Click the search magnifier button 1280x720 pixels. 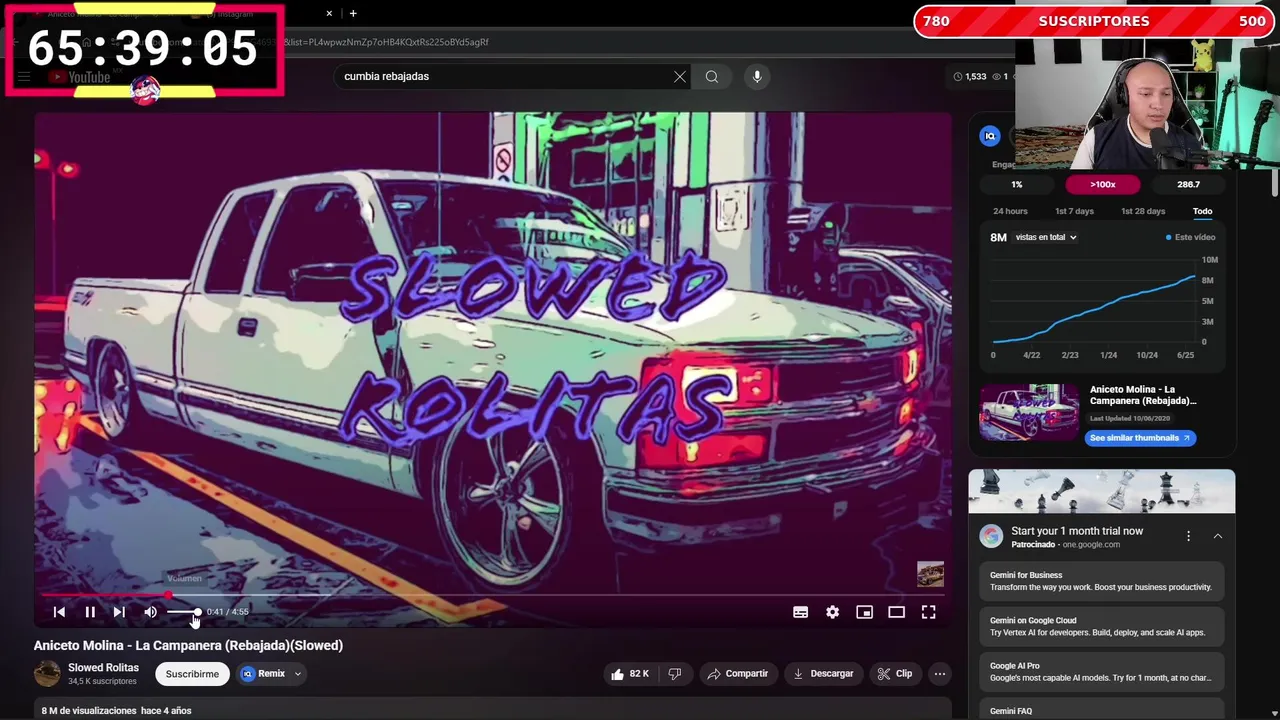(x=712, y=76)
